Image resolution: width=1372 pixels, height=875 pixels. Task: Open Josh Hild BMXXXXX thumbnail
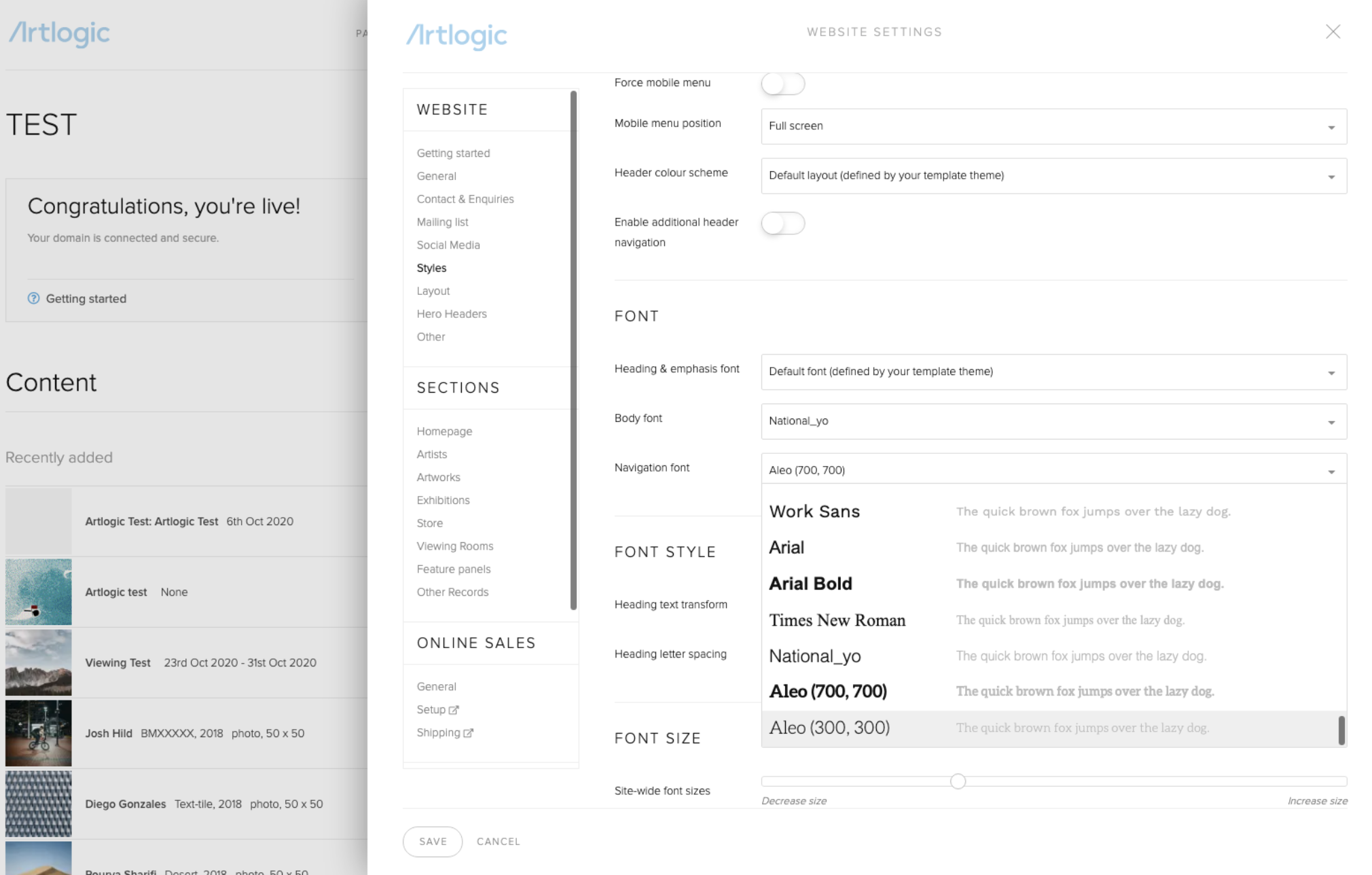(x=38, y=733)
